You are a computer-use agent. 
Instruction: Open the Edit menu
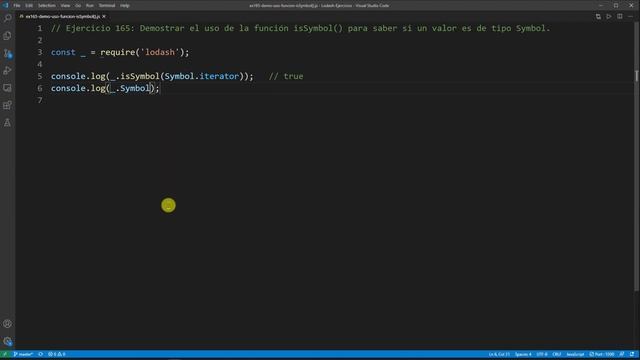[29, 6]
